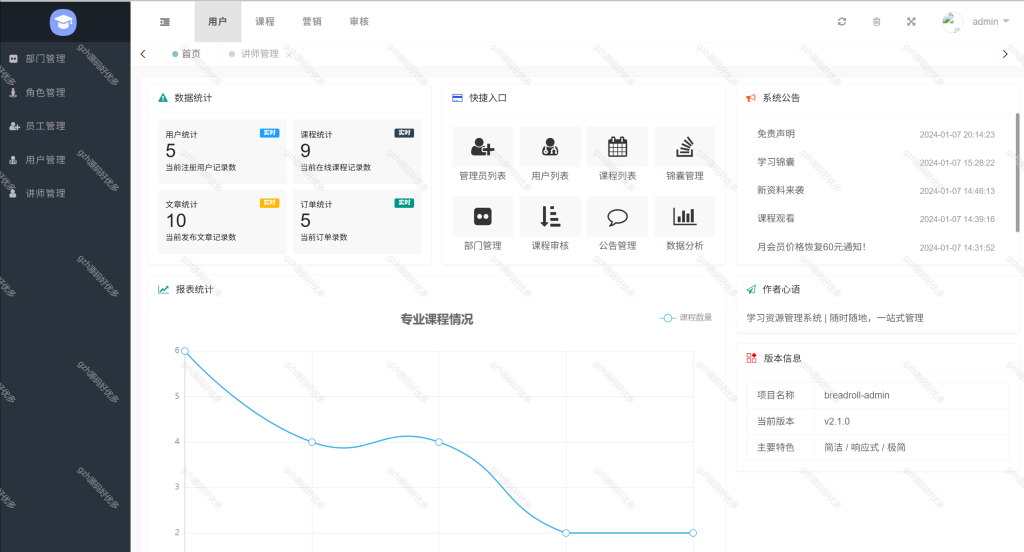Open 数据分析 bar chart shortcut
The width and height of the screenshot is (1024, 552).
click(684, 216)
